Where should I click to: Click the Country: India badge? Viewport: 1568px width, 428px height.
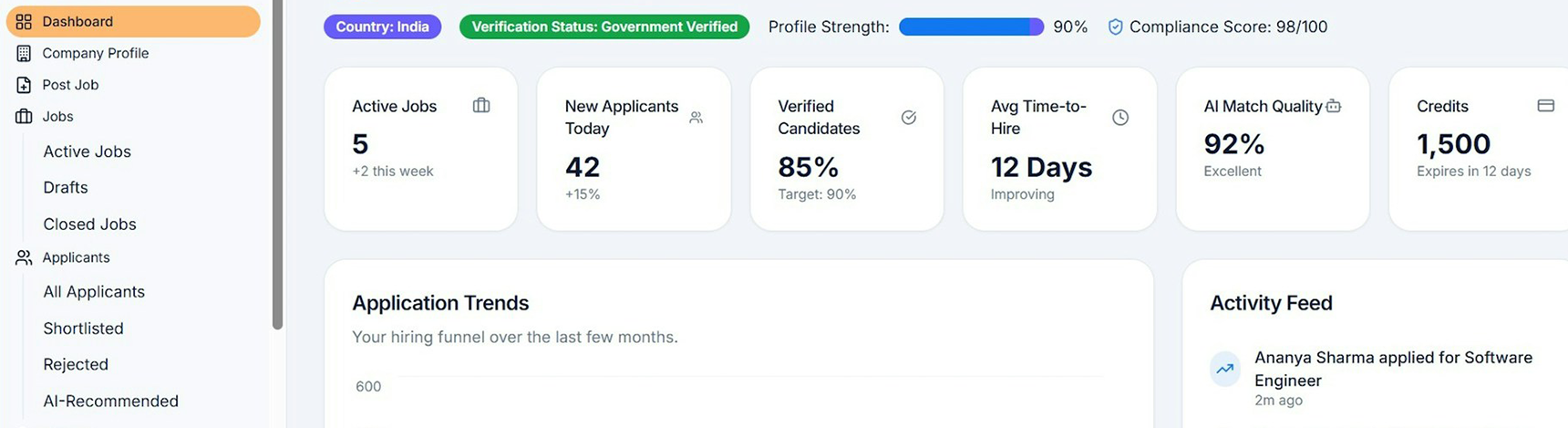click(x=383, y=27)
